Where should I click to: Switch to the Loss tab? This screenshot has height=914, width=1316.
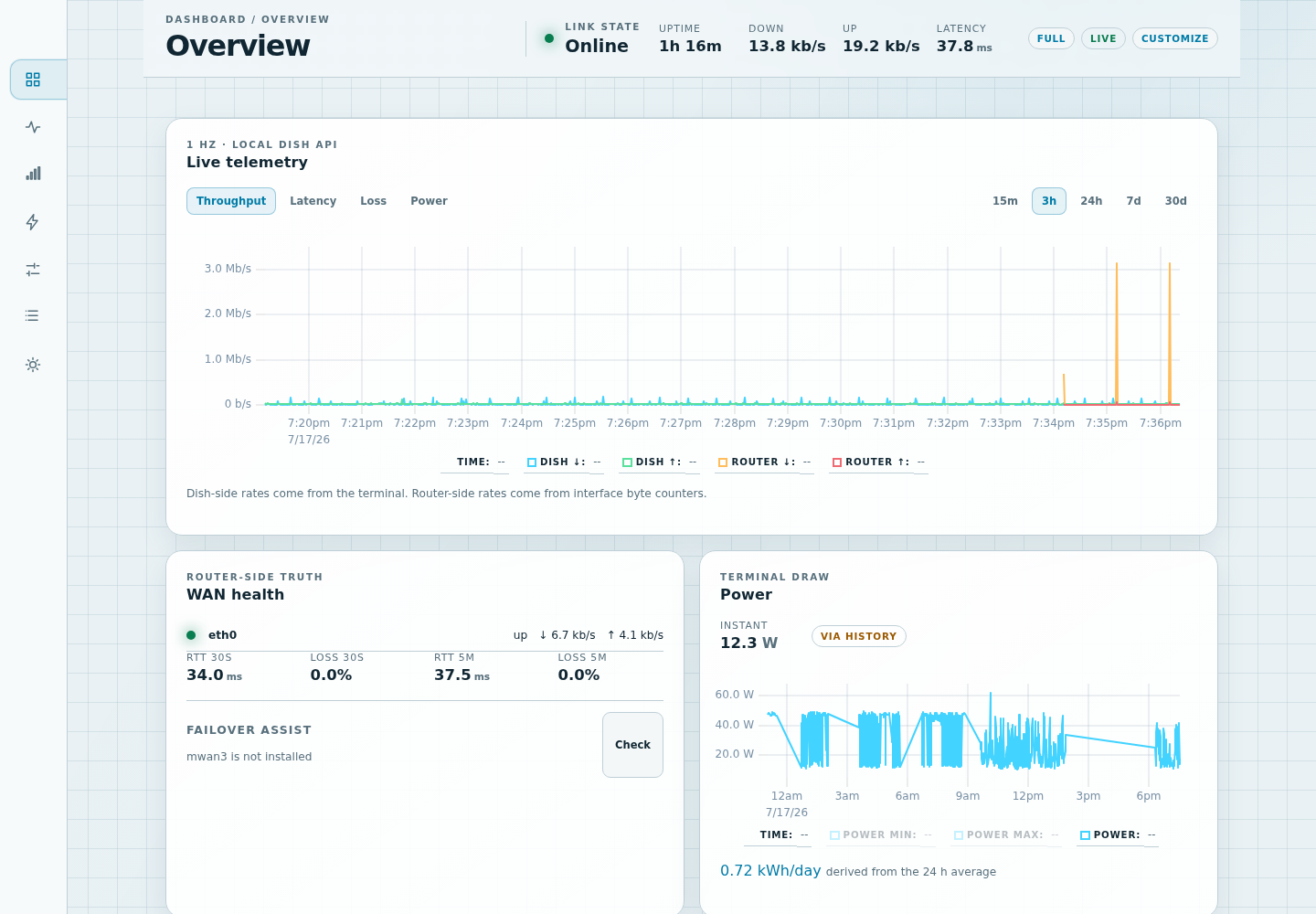373,201
